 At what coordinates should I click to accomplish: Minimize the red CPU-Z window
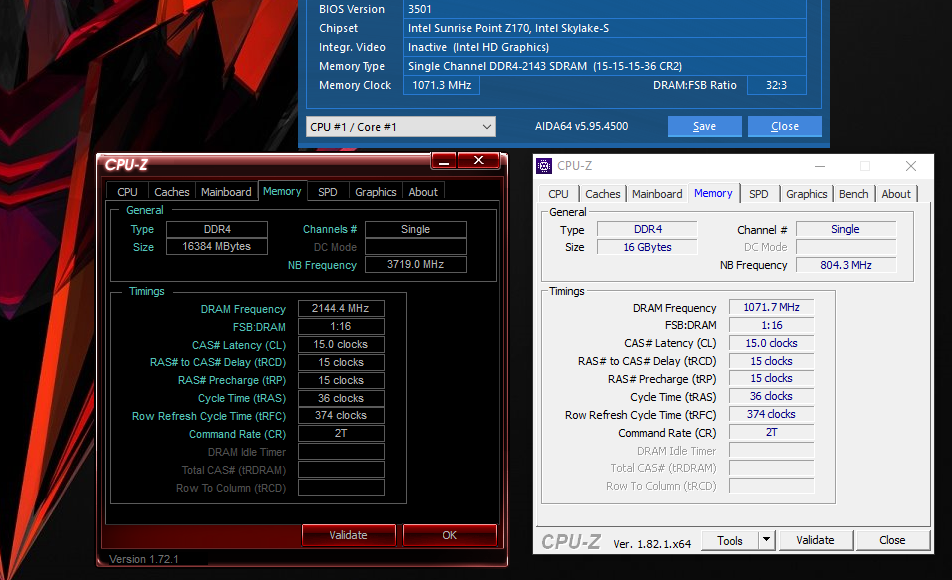[x=444, y=161]
